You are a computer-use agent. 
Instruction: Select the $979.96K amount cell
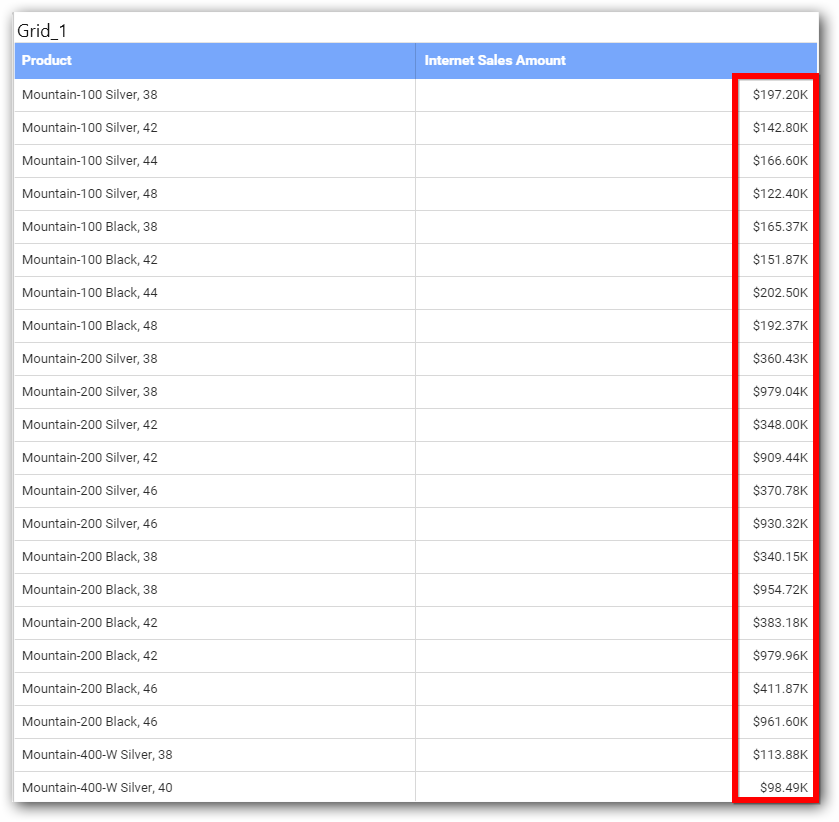click(x=780, y=656)
